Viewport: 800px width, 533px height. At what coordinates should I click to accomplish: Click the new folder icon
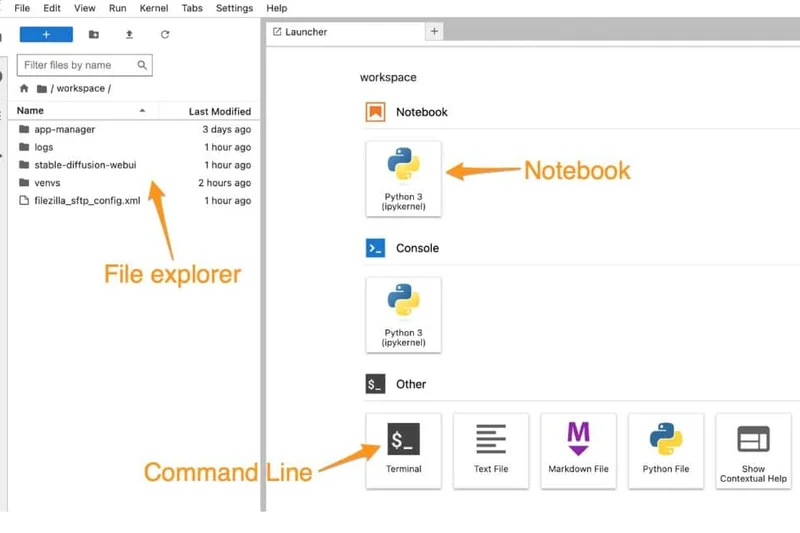coord(94,34)
